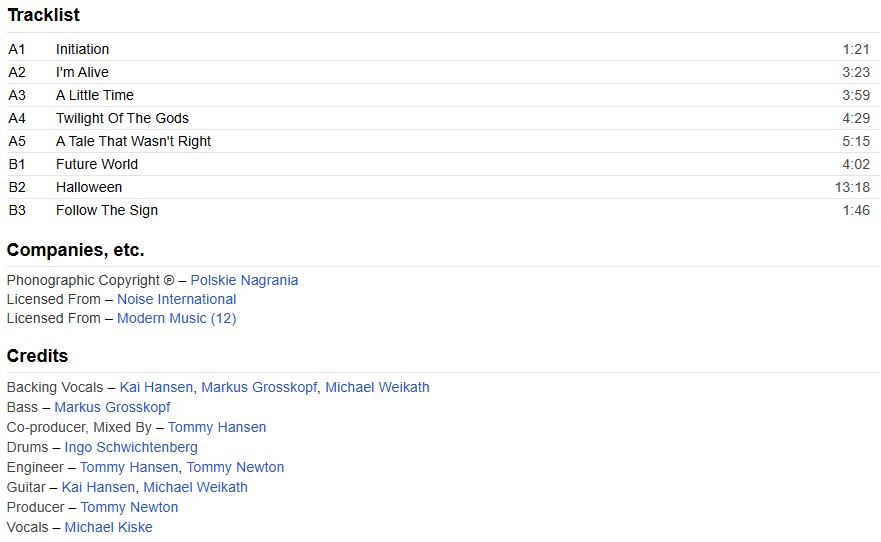Open the Modern Music (12) link

(x=176, y=318)
